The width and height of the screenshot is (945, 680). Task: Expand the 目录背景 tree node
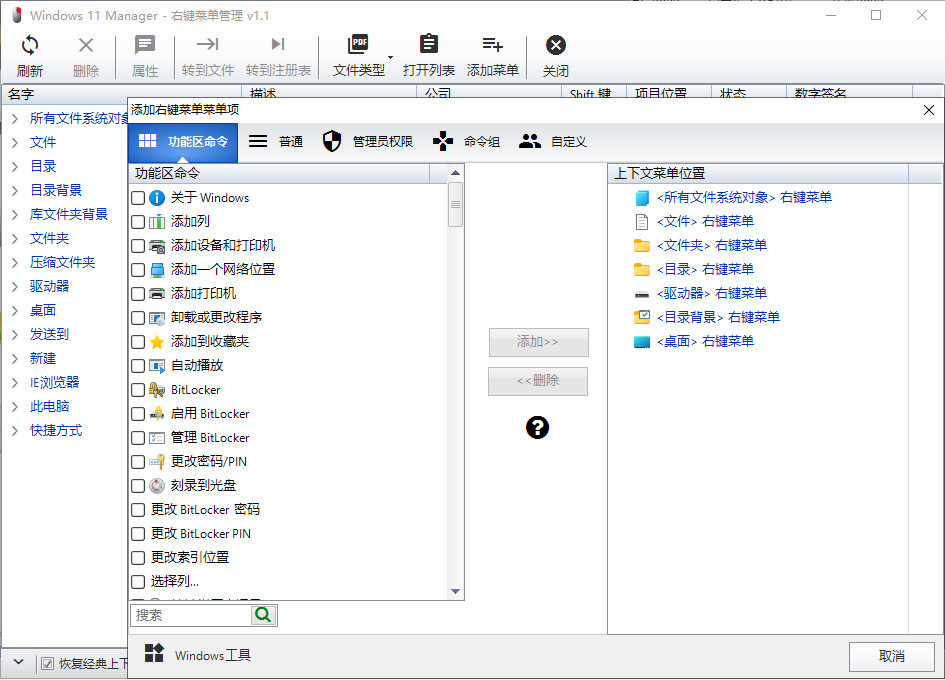point(15,190)
